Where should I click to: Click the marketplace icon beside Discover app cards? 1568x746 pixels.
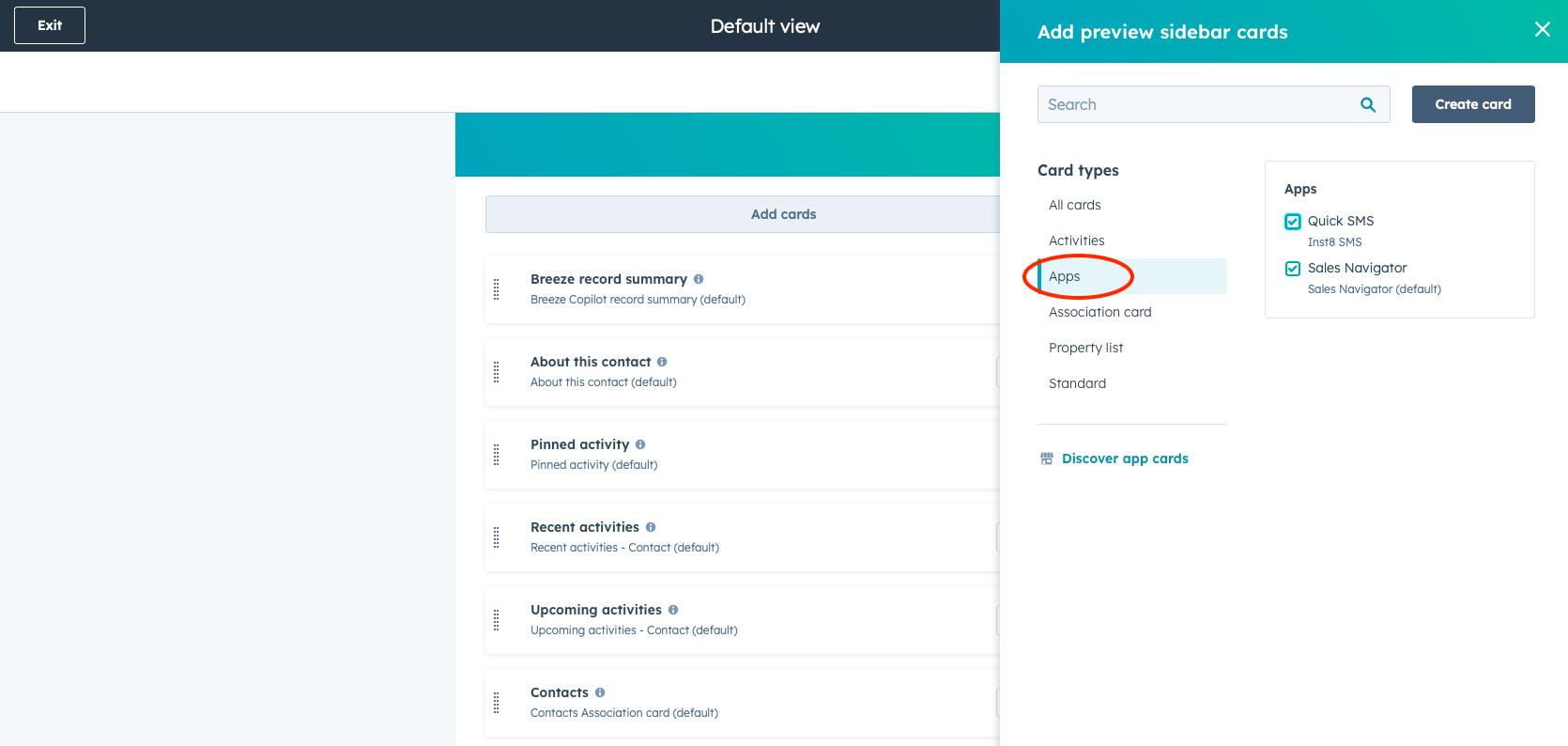(1047, 458)
